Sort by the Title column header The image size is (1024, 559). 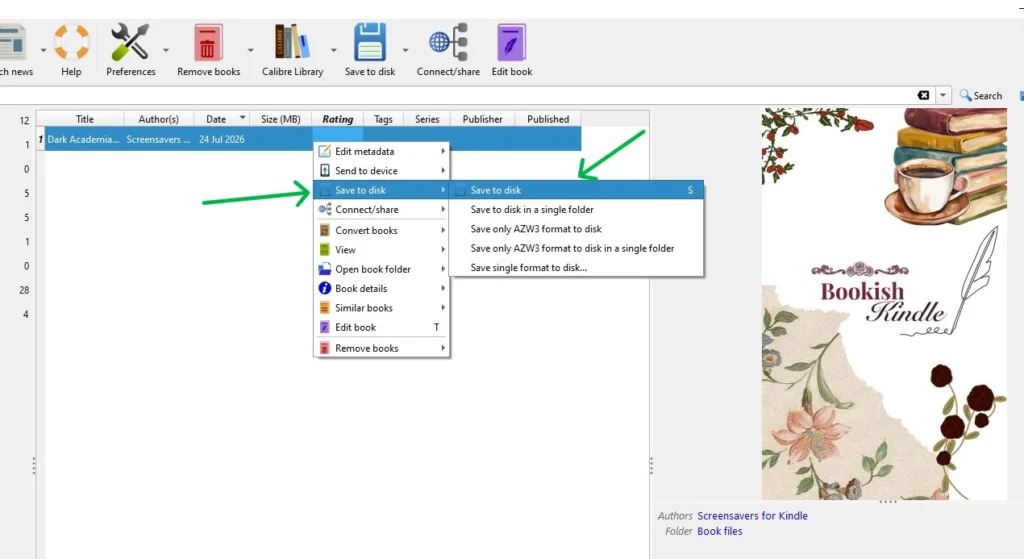pyautogui.click(x=84, y=119)
